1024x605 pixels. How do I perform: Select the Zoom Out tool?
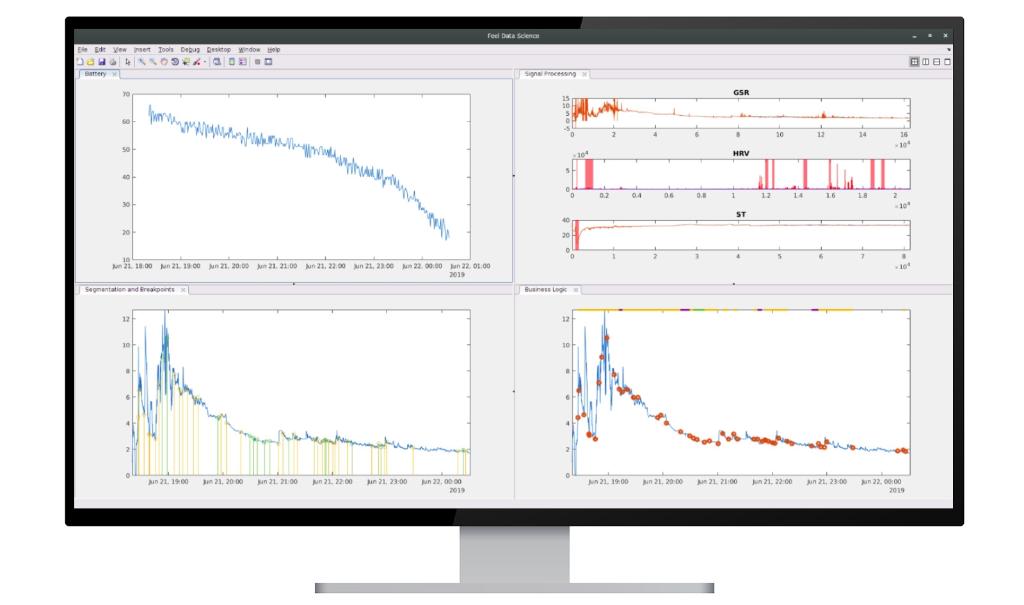coord(152,62)
